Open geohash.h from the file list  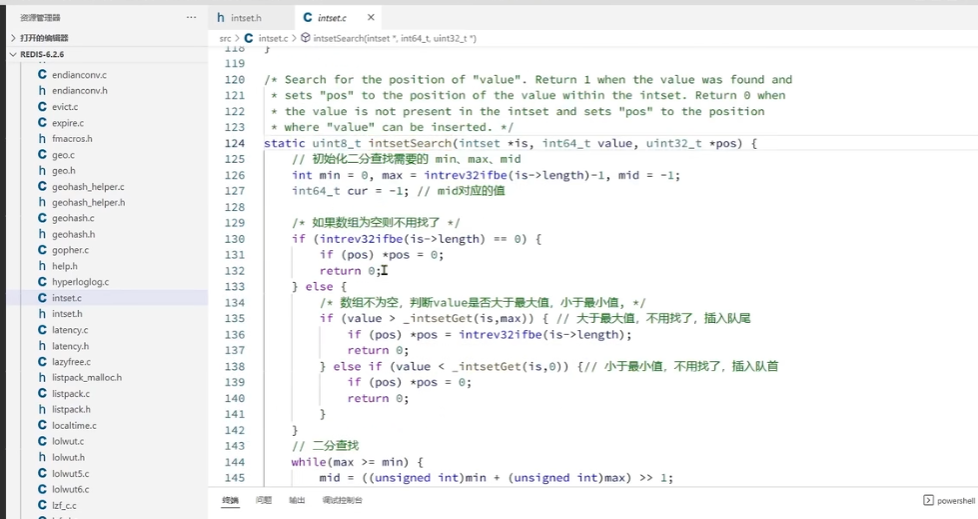coord(74,234)
